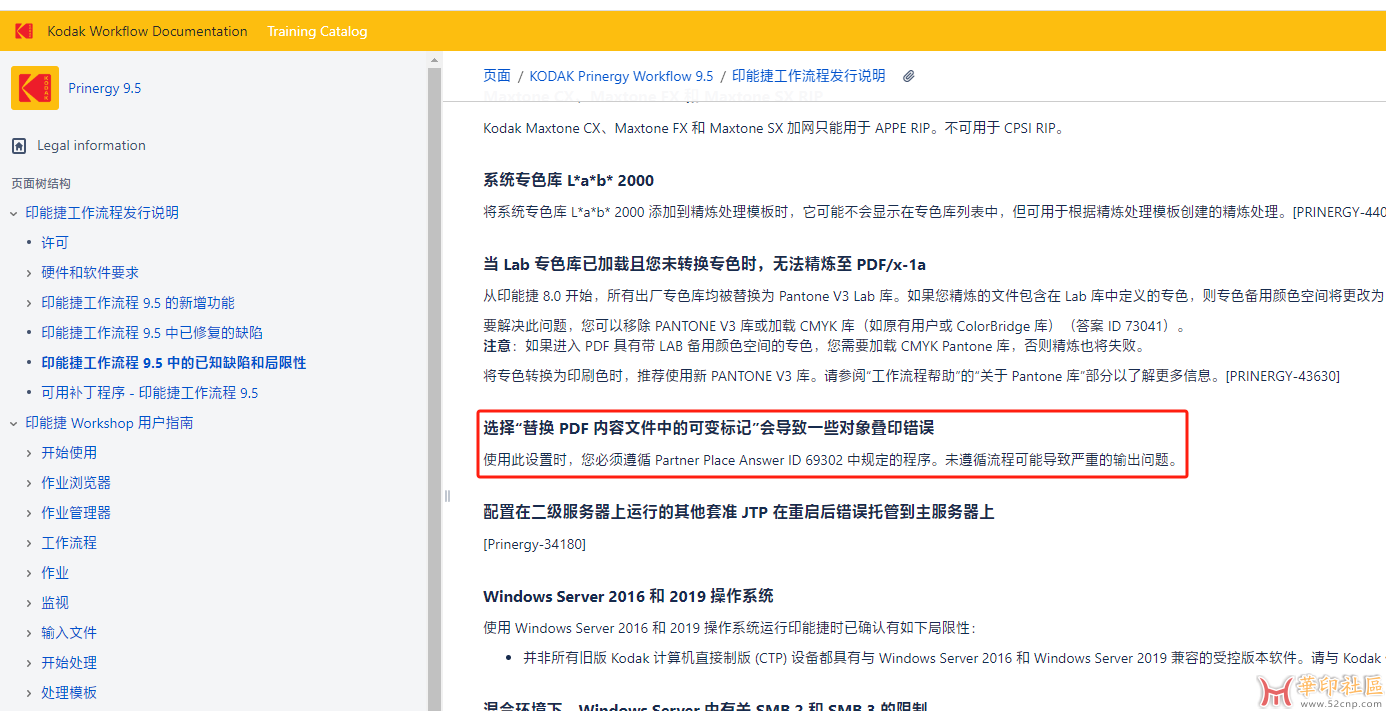Click the Legal information page icon
Viewport: 1386px width, 711px height.
coord(19,146)
